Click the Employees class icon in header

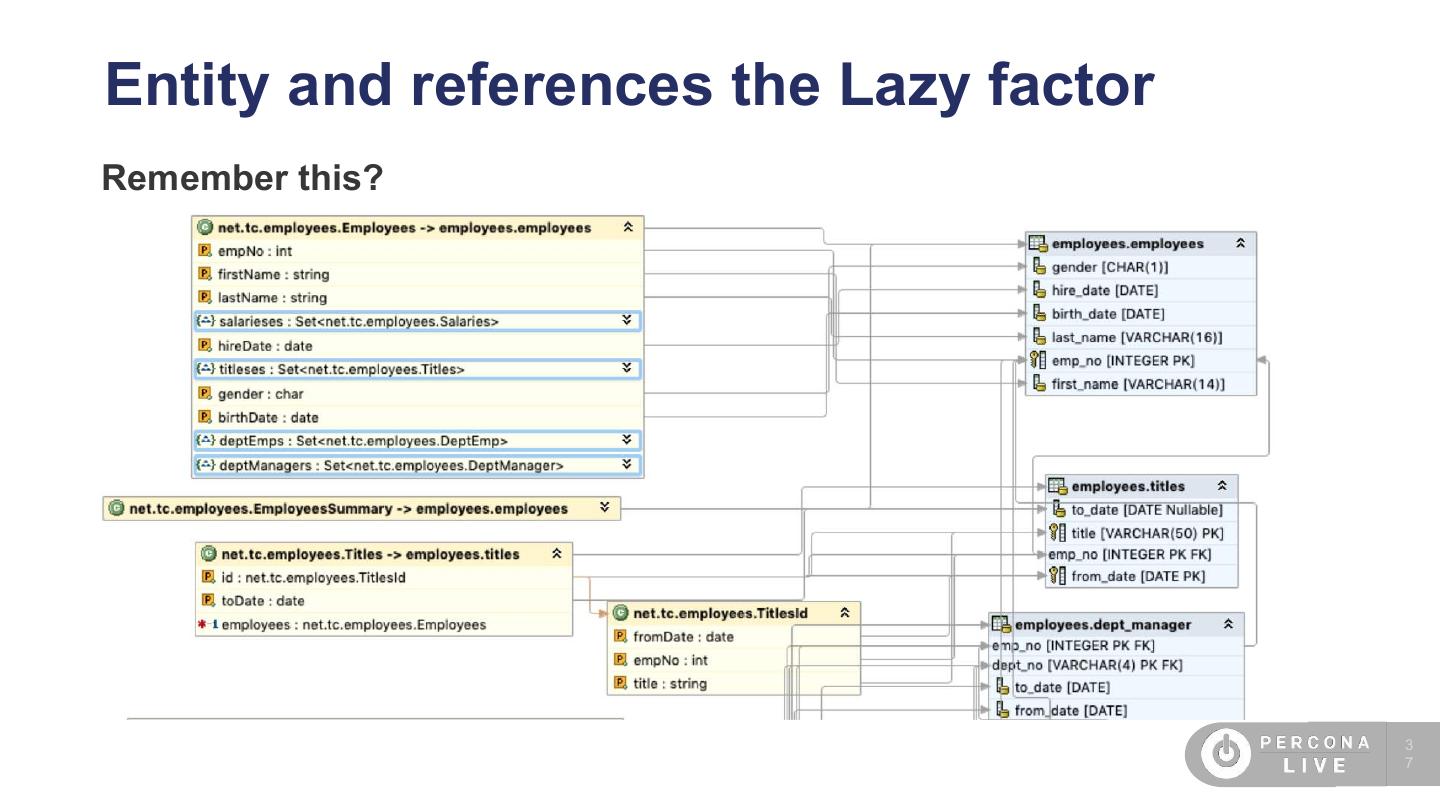pos(205,228)
